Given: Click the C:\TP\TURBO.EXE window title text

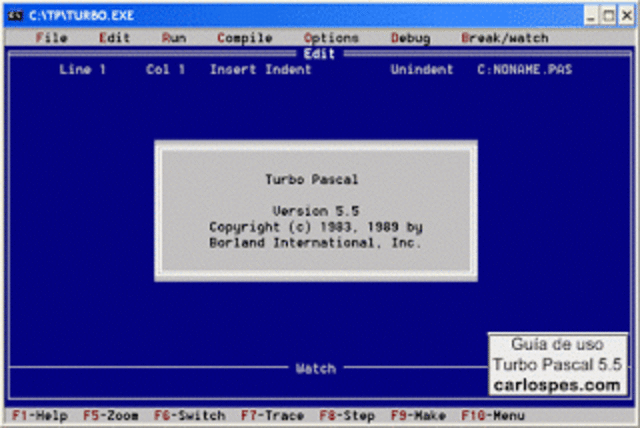Looking at the screenshot, I should point(82,16).
